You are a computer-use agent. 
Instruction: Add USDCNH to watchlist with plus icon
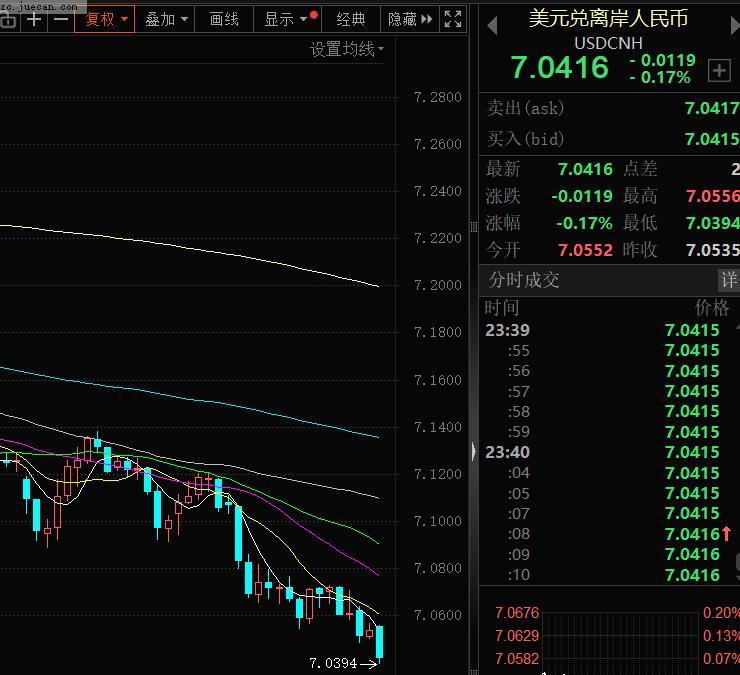tap(718, 70)
